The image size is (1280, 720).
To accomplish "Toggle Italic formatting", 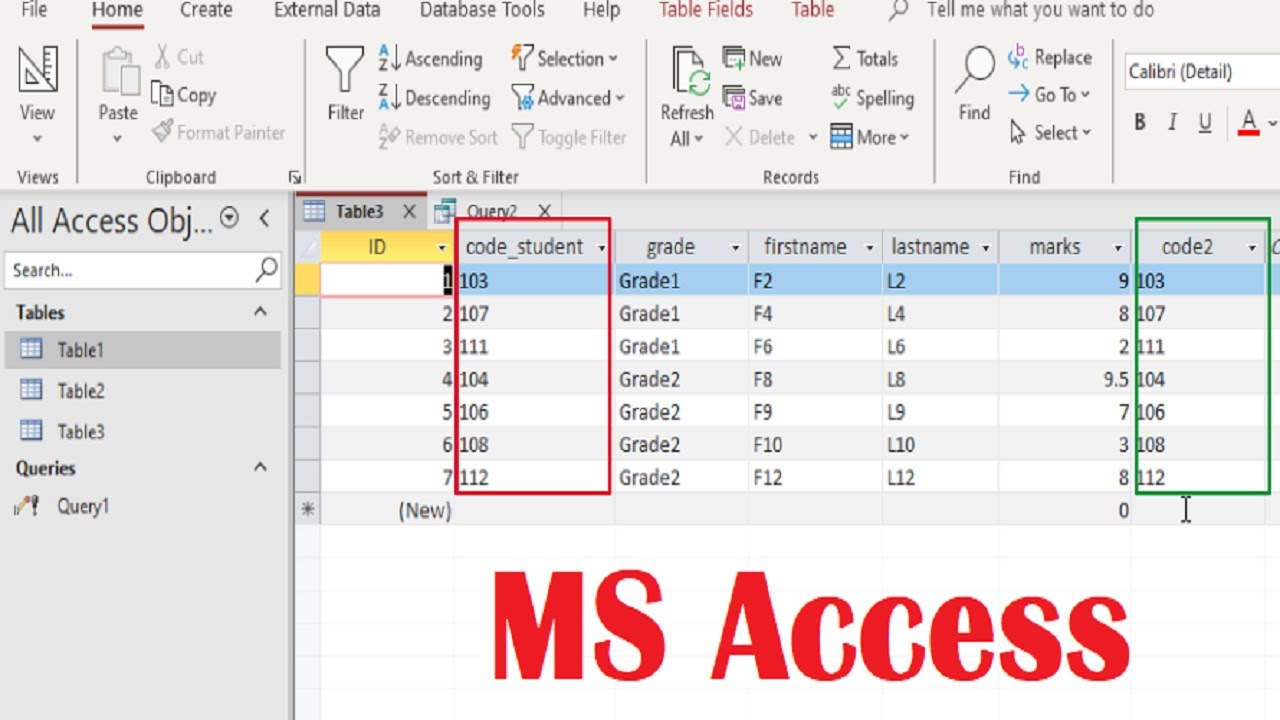I will point(1173,123).
